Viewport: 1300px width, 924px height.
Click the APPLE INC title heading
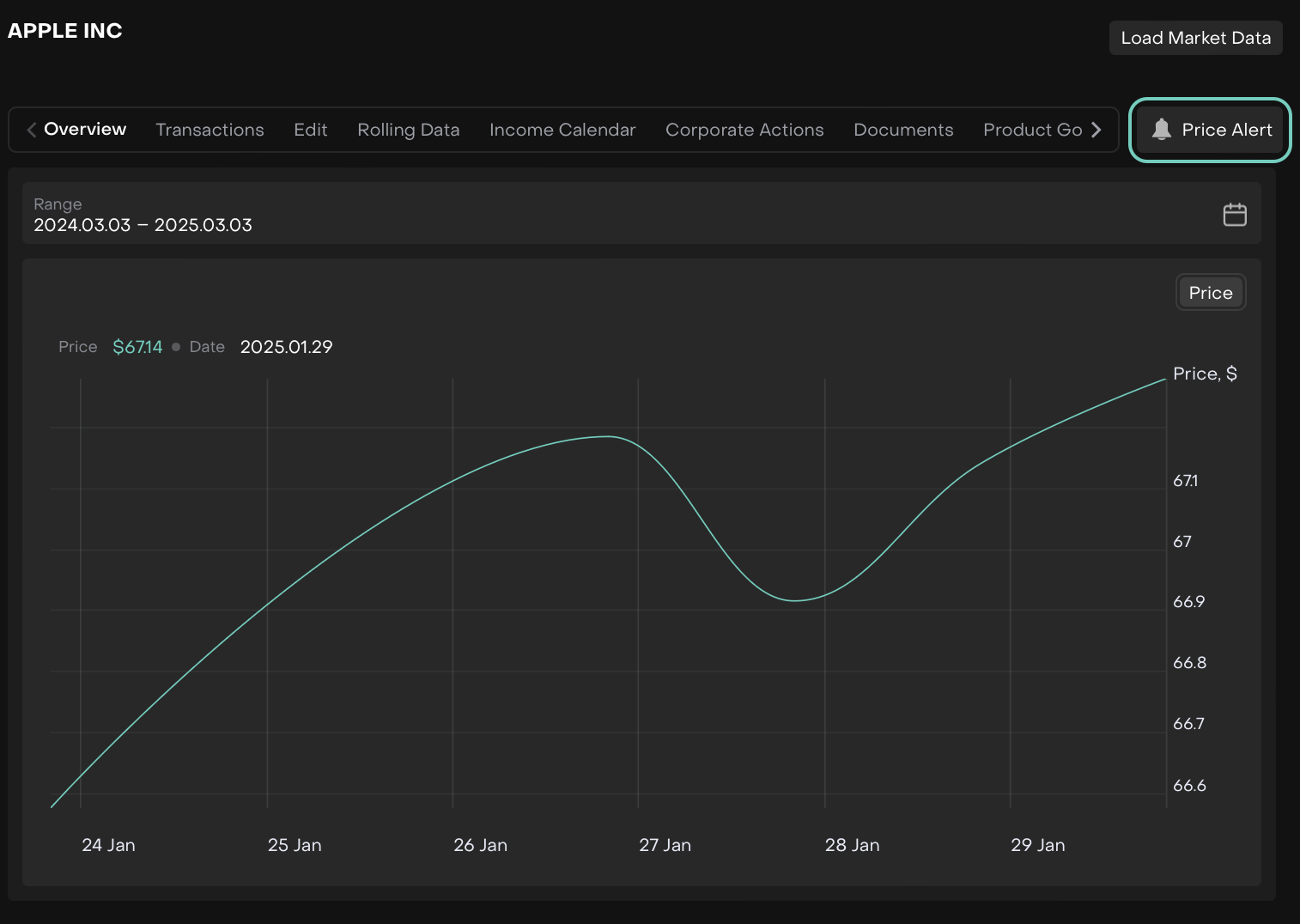pyautogui.click(x=65, y=31)
